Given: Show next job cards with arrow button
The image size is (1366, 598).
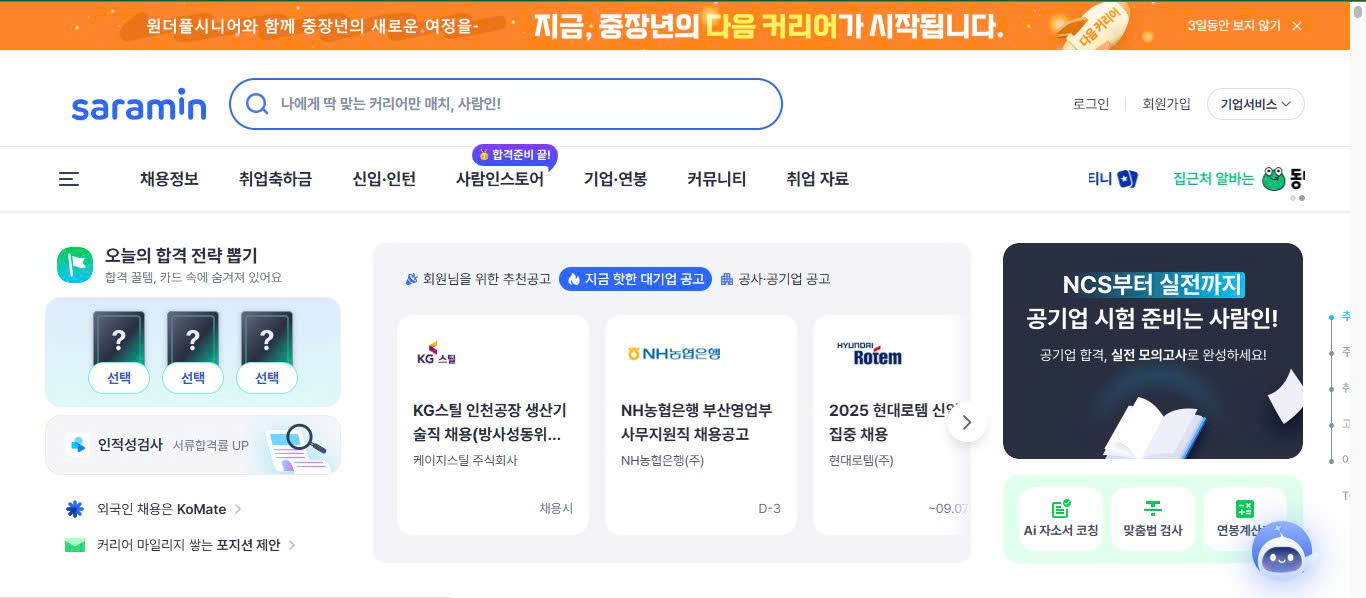Looking at the screenshot, I should tap(966, 423).
